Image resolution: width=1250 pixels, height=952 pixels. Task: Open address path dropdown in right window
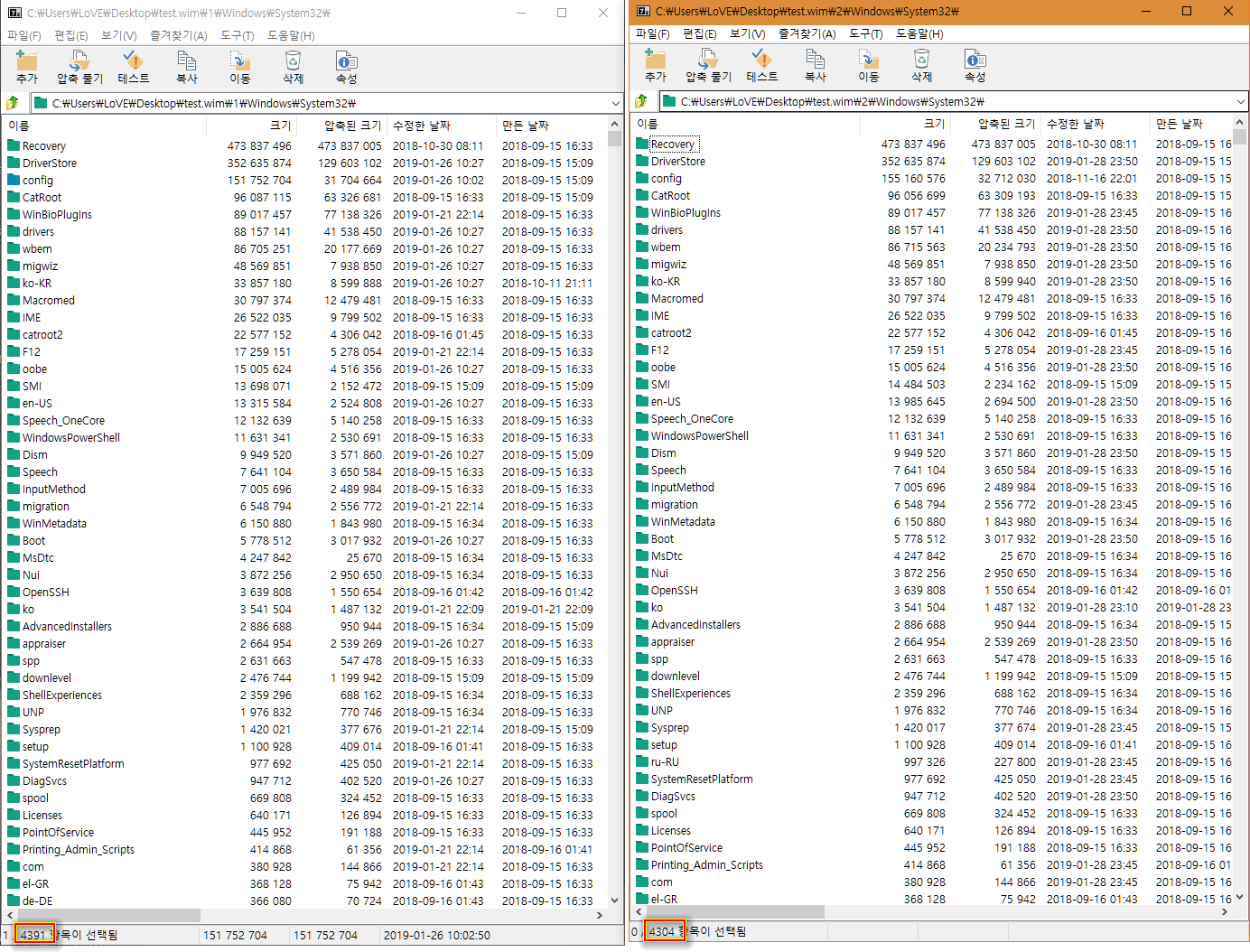tap(1241, 101)
